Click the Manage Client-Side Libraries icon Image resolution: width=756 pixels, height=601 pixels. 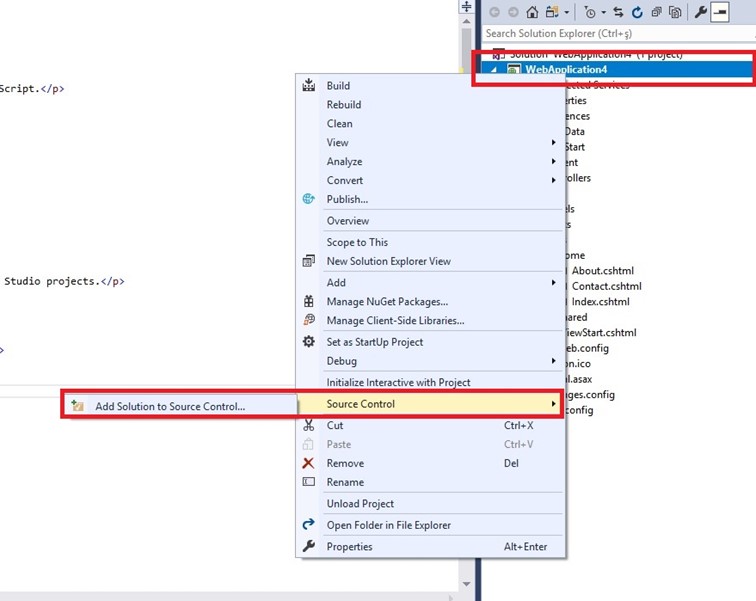point(309,320)
